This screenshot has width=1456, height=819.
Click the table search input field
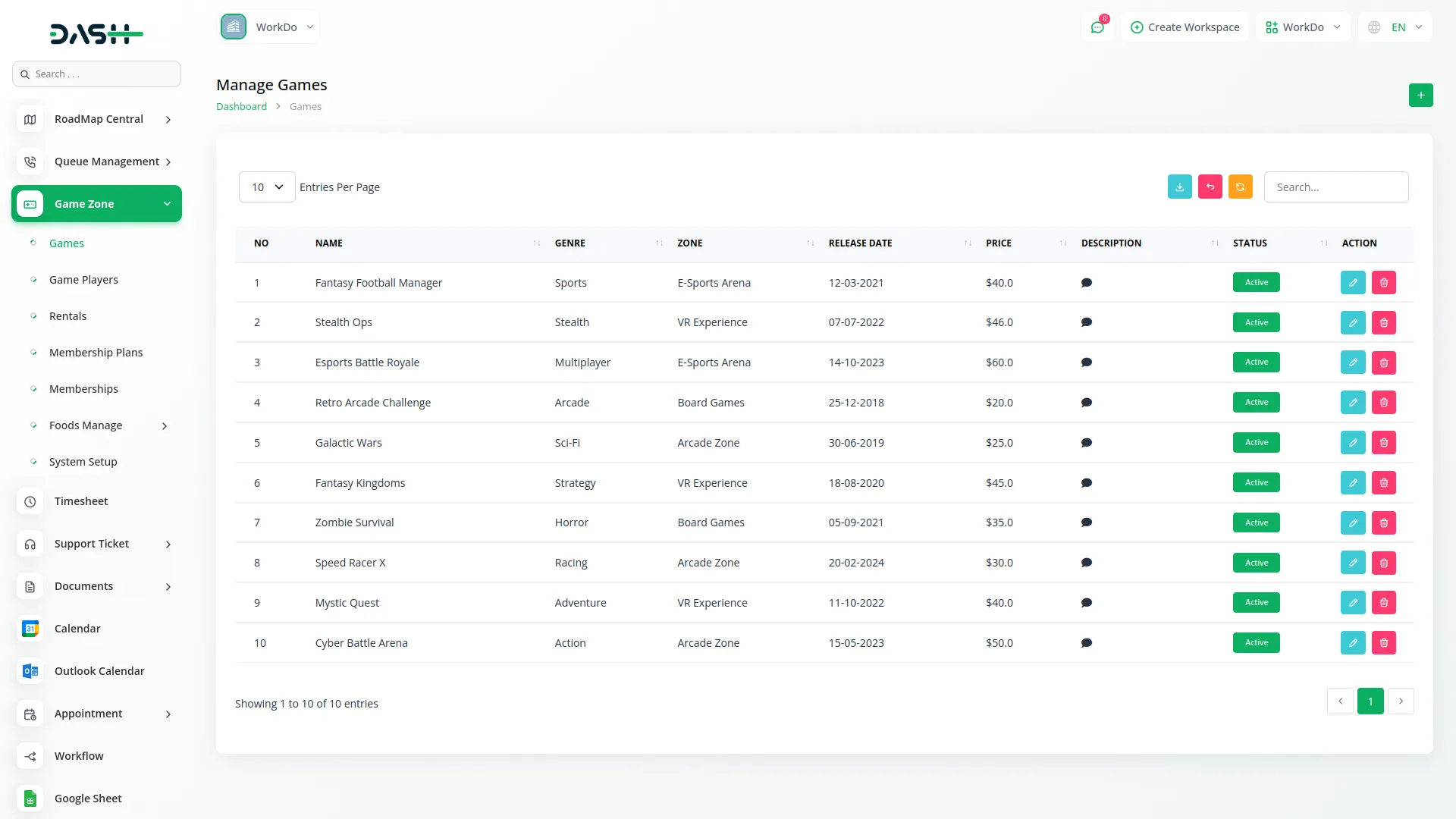point(1335,187)
